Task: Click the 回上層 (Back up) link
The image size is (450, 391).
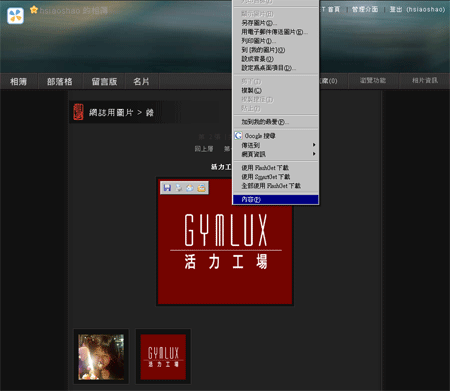Action: [x=204, y=149]
